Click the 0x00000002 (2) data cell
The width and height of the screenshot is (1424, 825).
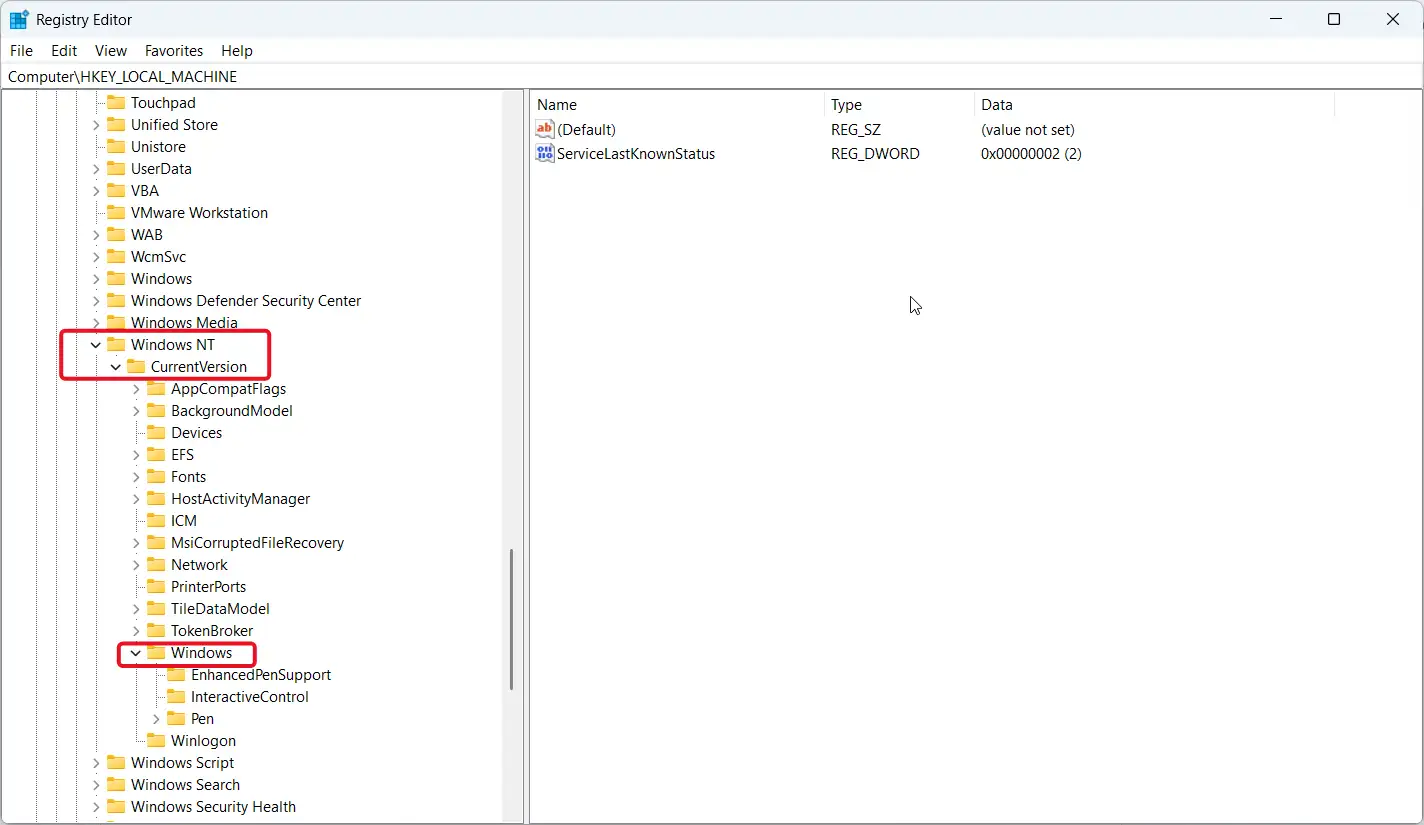(1031, 153)
